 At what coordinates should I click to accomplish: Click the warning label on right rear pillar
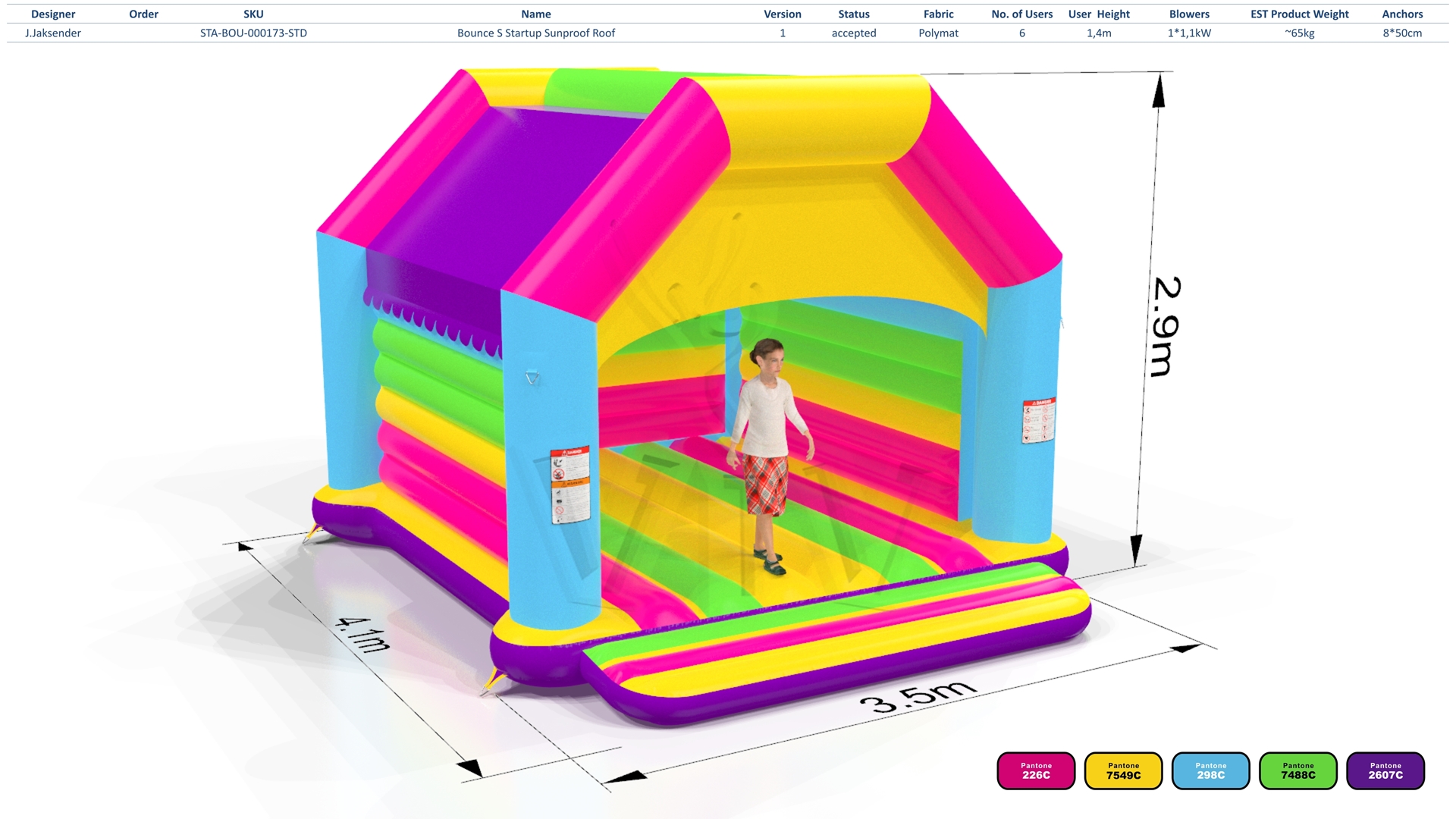coord(1038,421)
